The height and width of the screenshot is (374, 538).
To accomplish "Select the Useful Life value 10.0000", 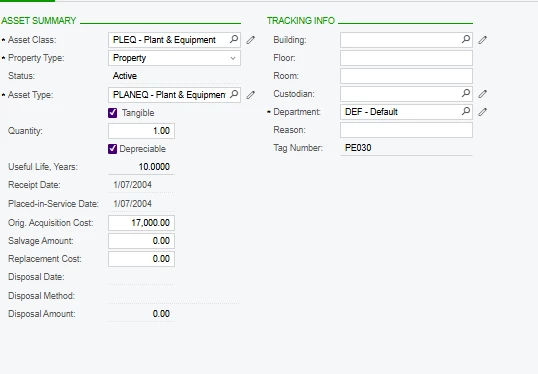I will (154, 167).
